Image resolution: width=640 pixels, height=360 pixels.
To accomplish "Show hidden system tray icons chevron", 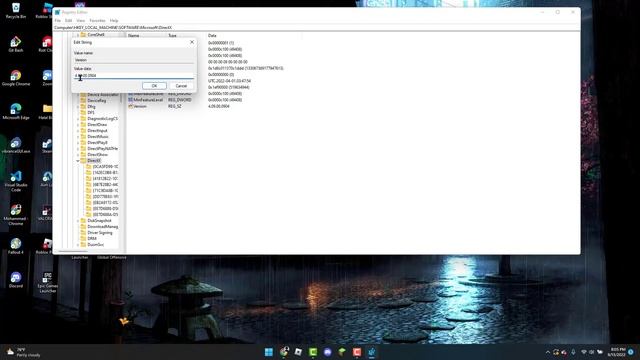I will pos(548,352).
